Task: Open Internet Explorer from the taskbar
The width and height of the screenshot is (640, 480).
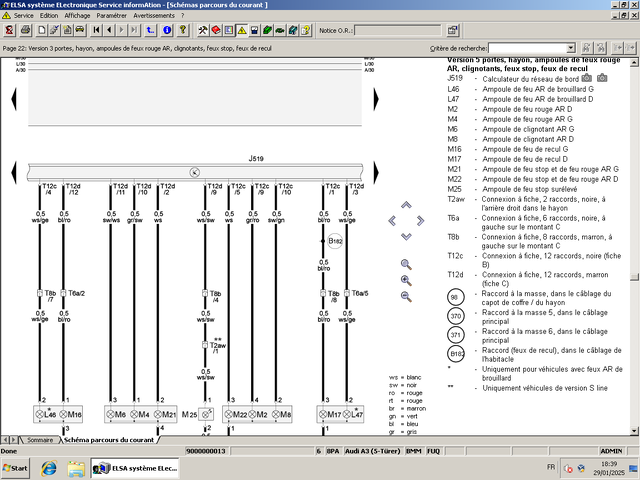Action: (47, 467)
